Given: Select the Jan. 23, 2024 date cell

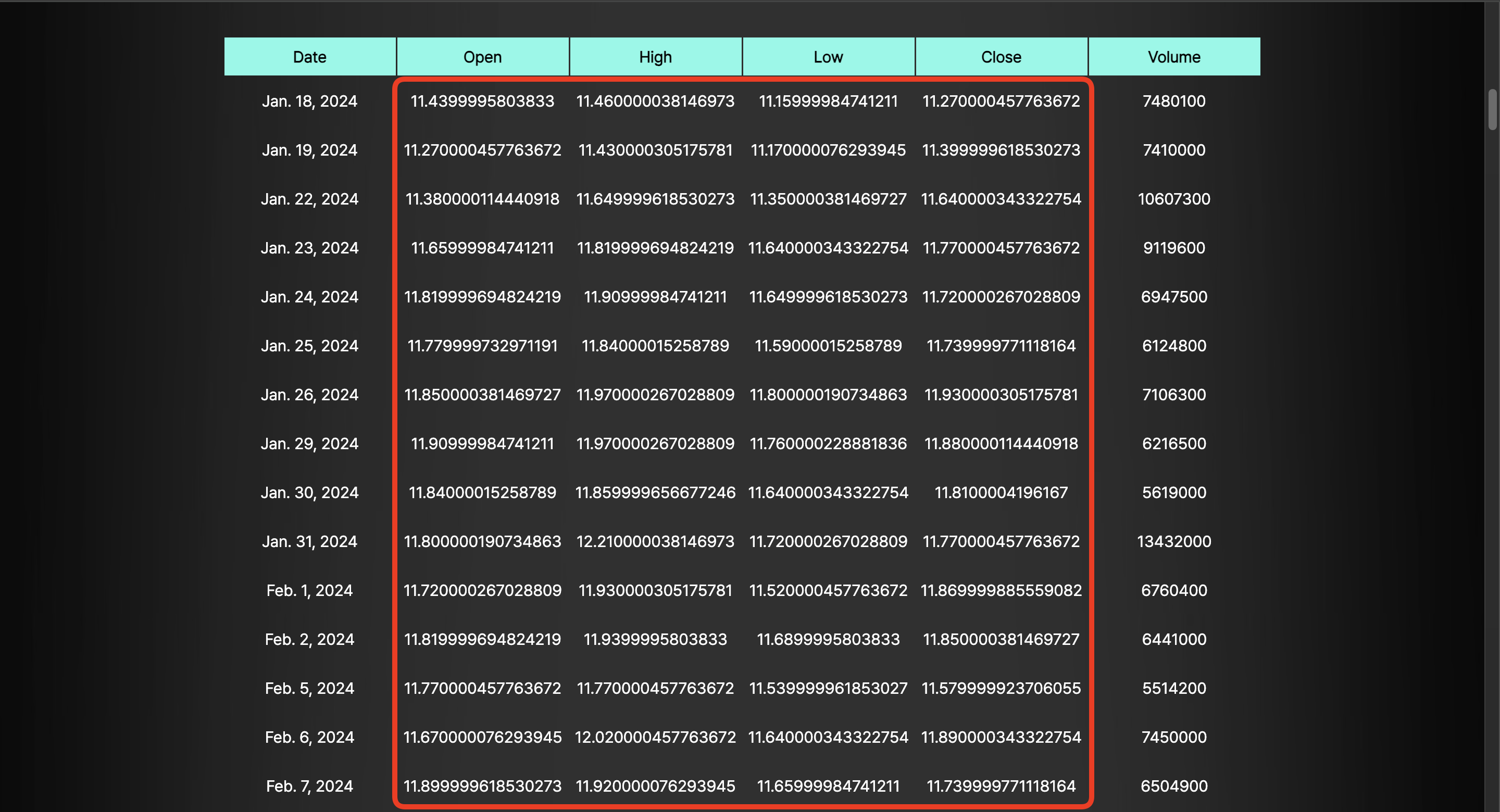Looking at the screenshot, I should pos(310,248).
